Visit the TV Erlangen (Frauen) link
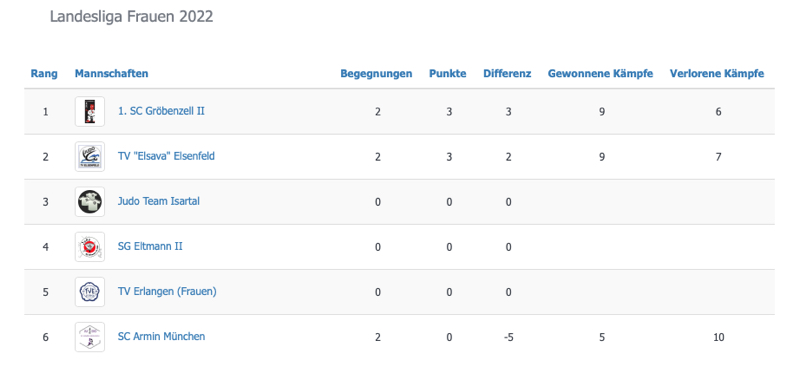Viewport: 800px width, 387px height. click(x=167, y=291)
